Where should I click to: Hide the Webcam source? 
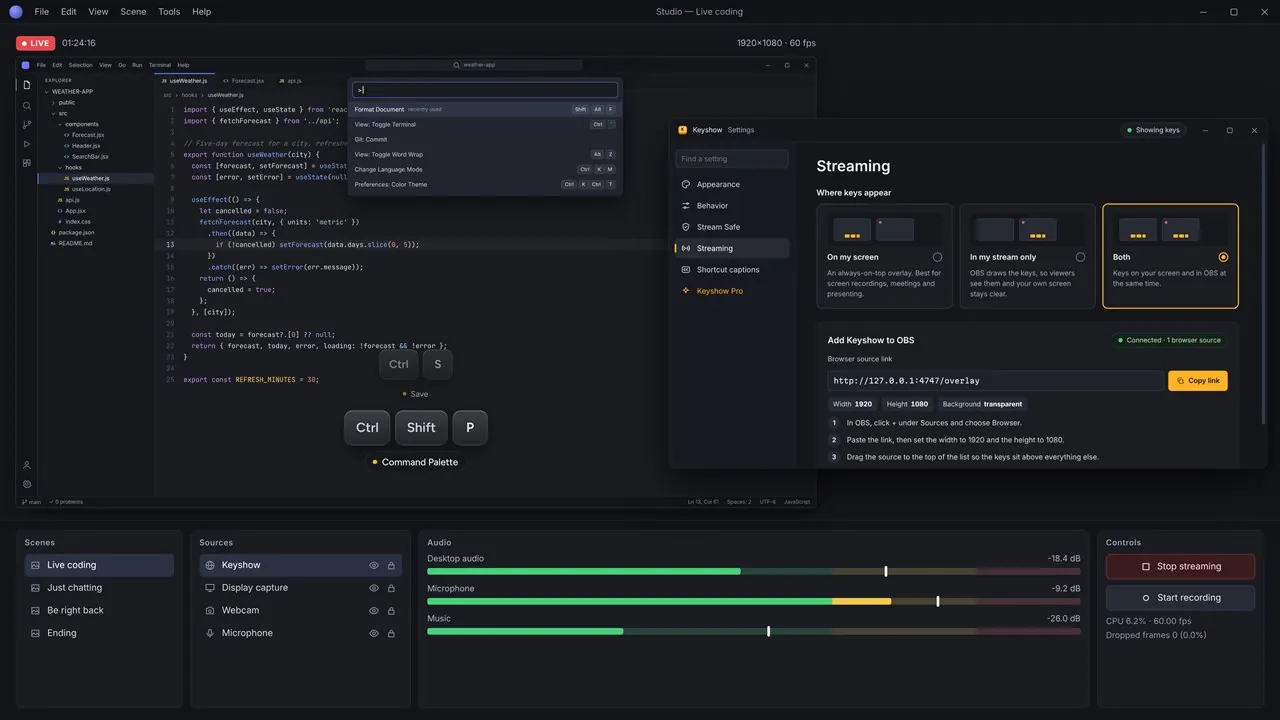[x=374, y=610]
